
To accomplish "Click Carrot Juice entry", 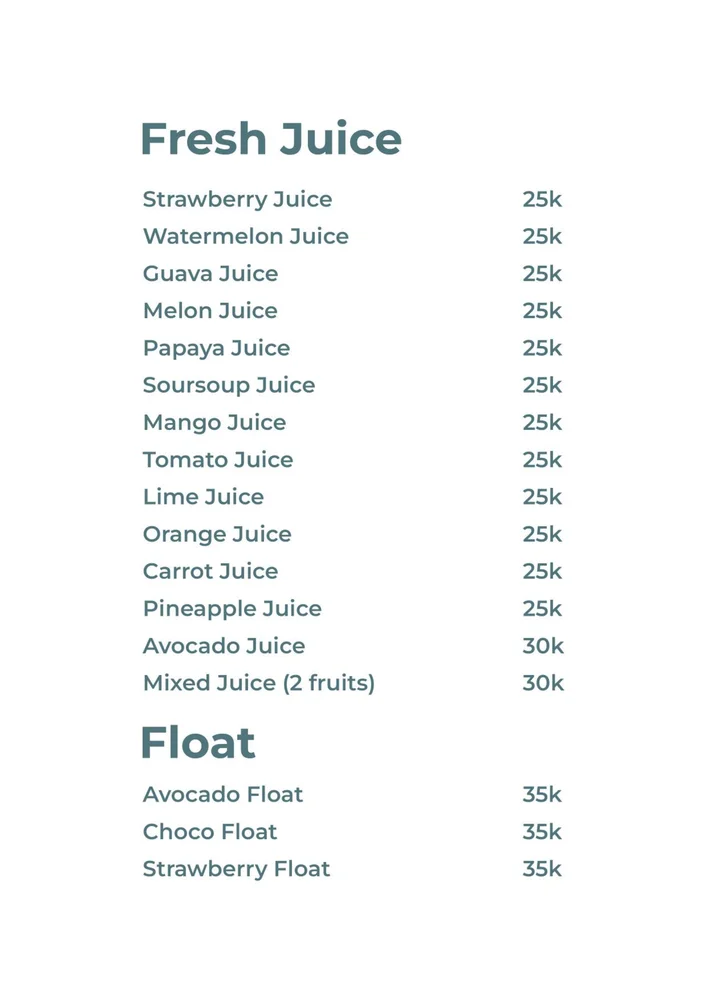I will pos(210,571).
